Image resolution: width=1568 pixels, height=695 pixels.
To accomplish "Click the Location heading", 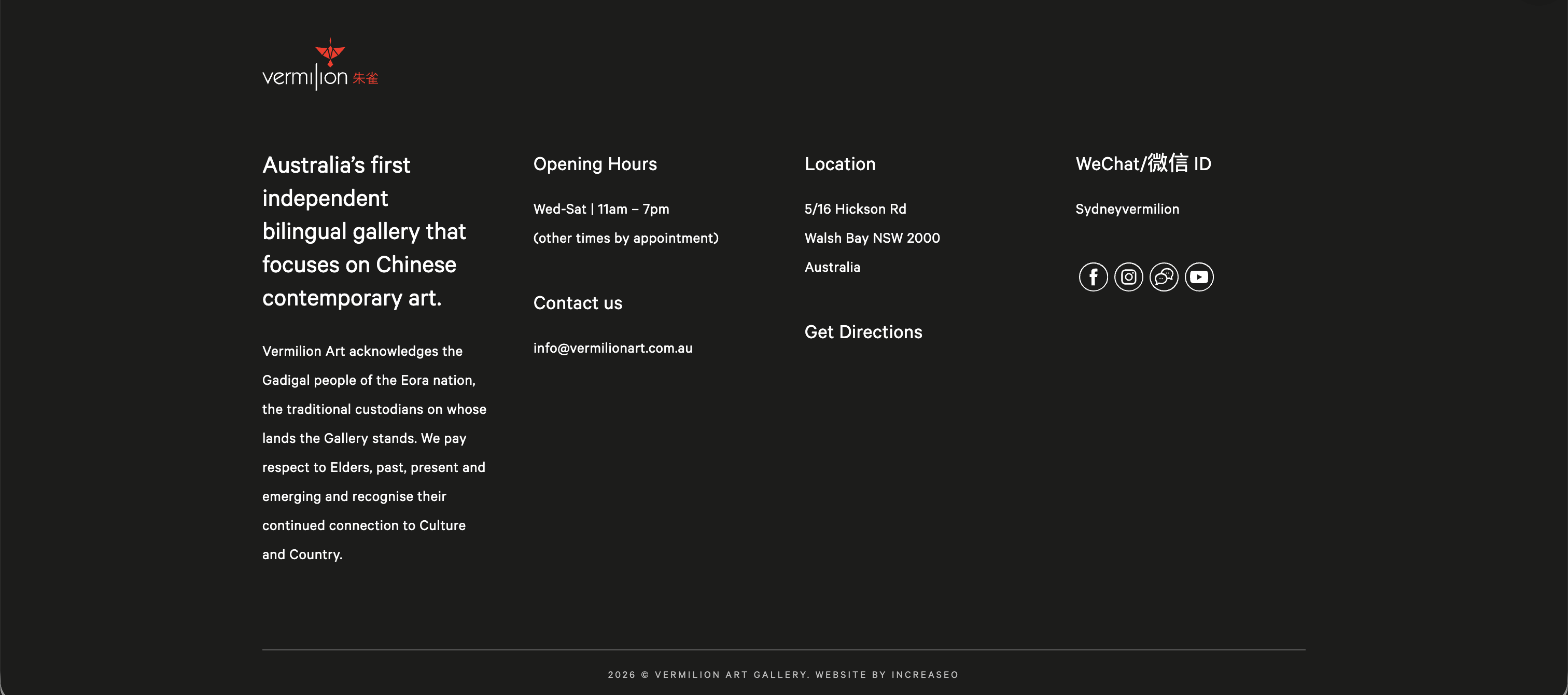I will 839,164.
